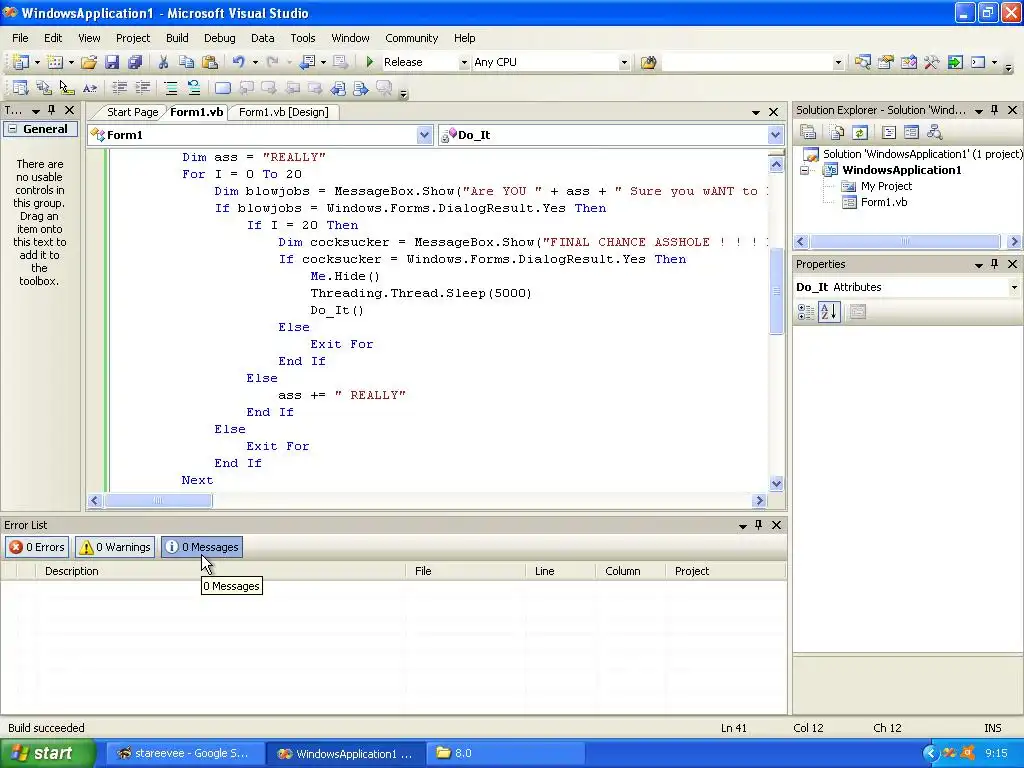Click Solution Explorer's Properties icon
Viewport: 1024px width, 768px height.
coord(808,132)
